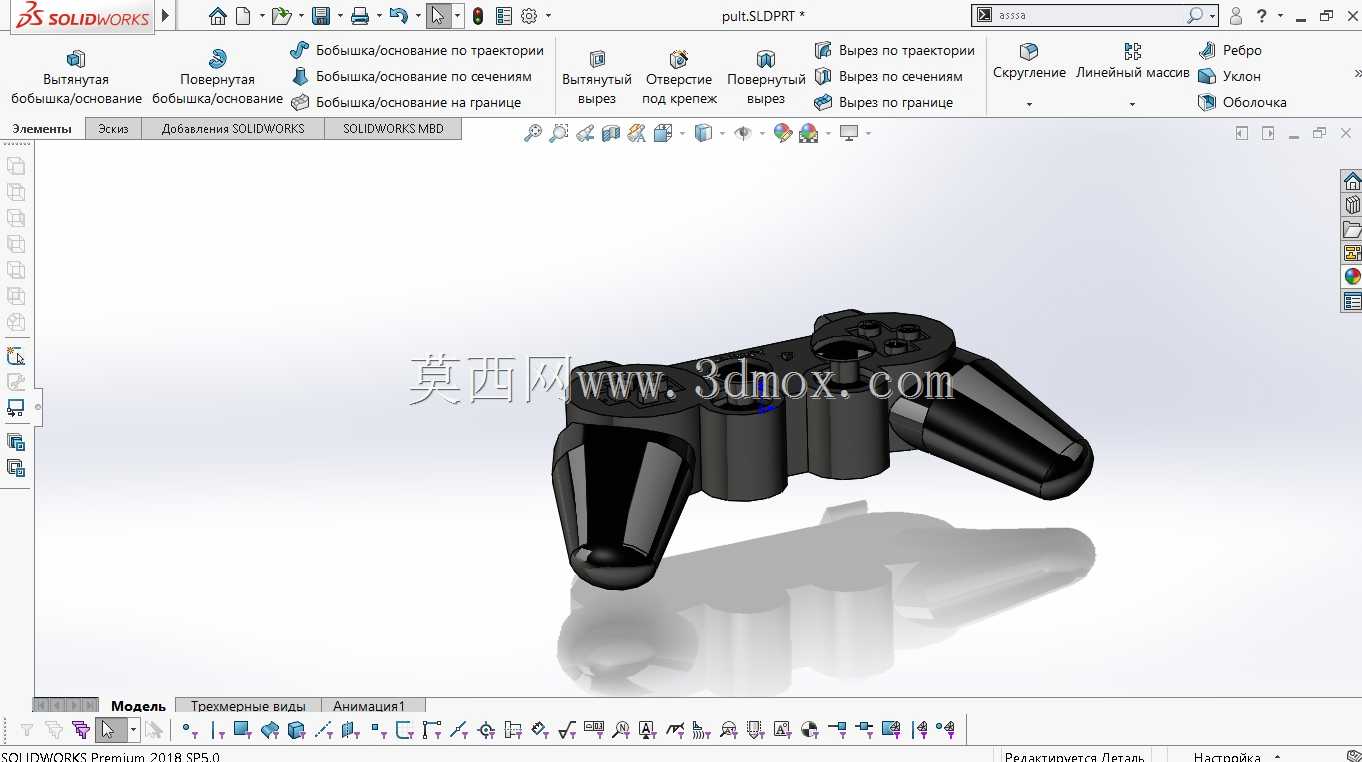Choose Повернутый вырез tool

pyautogui.click(x=766, y=77)
